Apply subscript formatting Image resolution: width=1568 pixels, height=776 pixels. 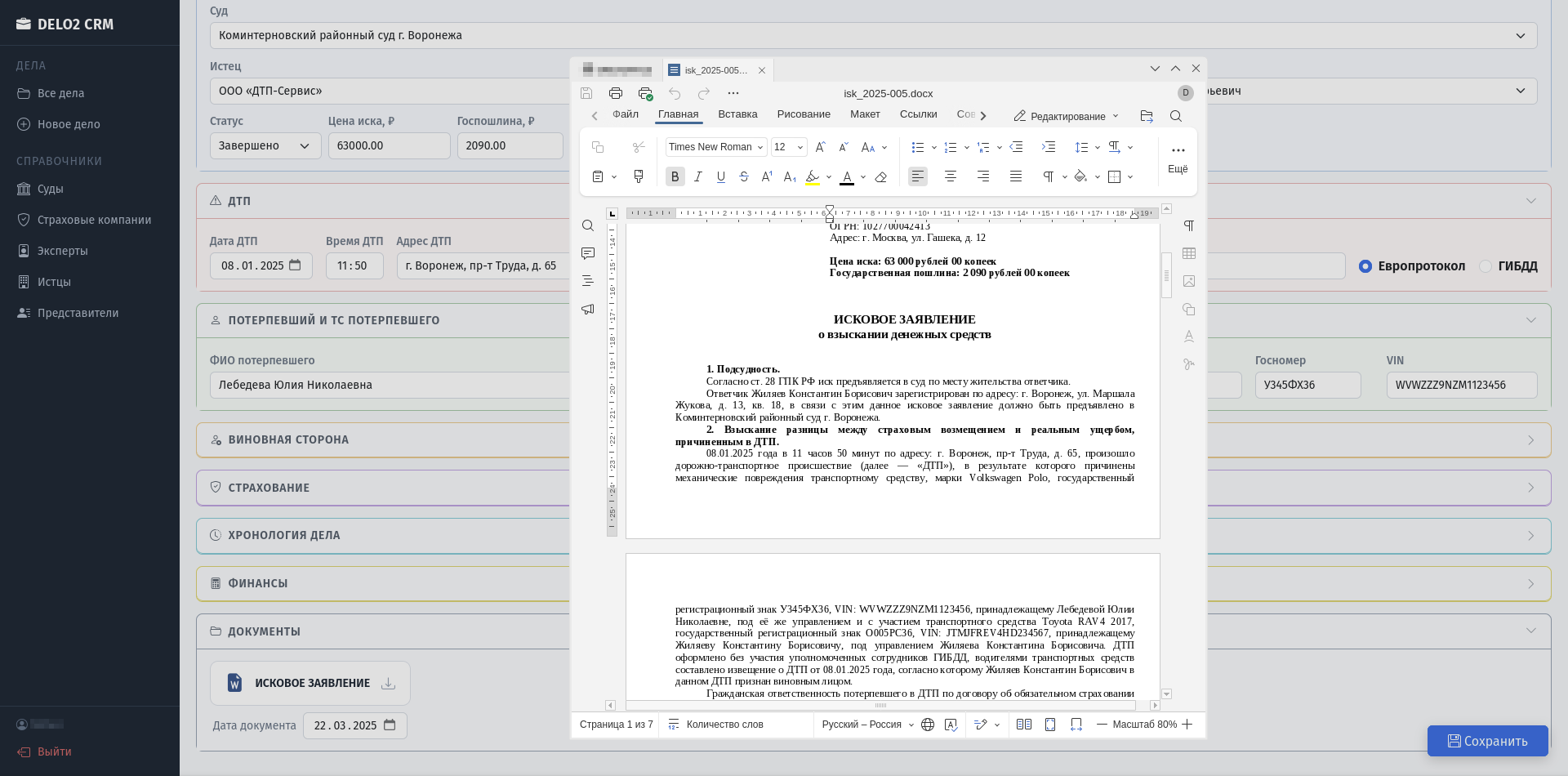point(790,176)
